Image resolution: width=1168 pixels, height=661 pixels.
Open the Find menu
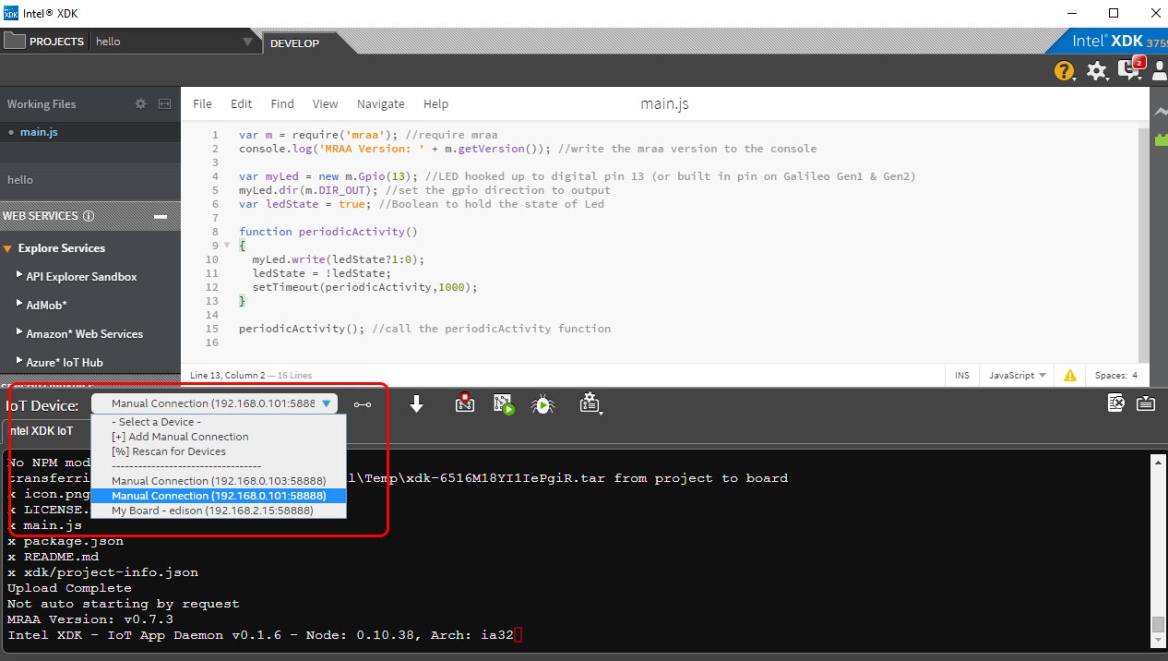(282, 104)
